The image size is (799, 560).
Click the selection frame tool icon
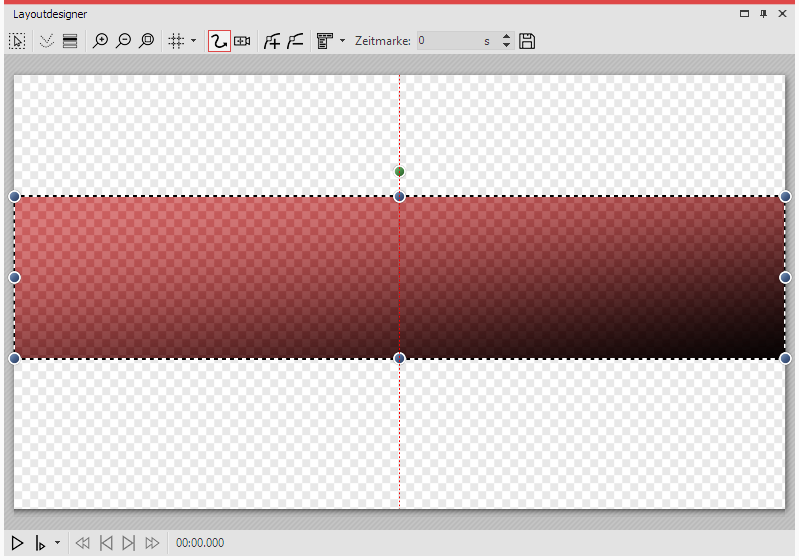17,41
